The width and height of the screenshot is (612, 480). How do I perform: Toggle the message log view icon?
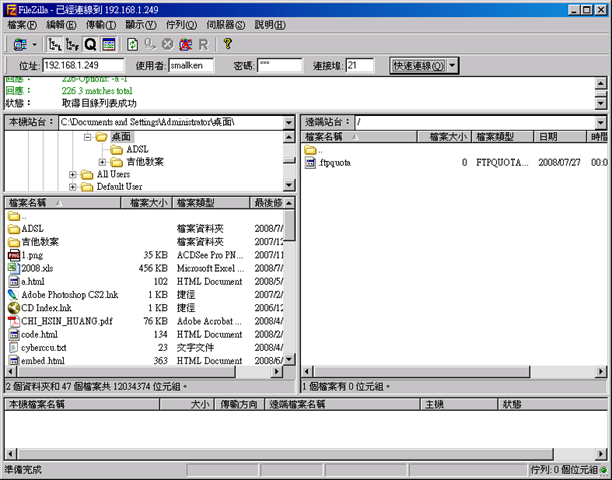pos(108,44)
